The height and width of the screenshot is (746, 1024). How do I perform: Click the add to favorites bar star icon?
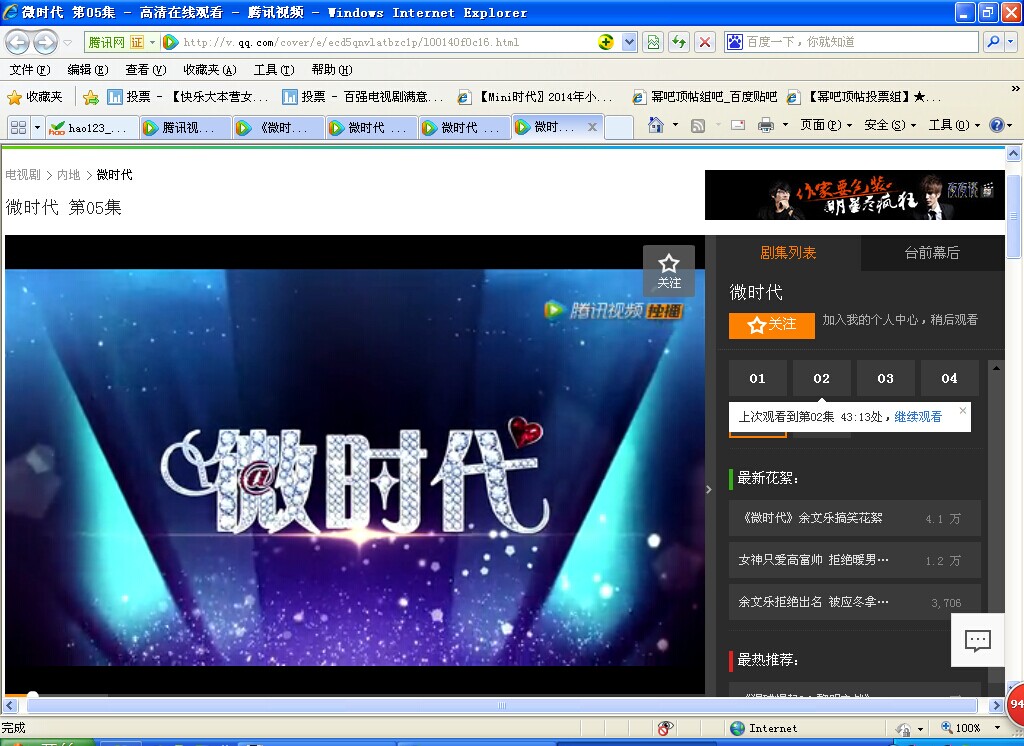click(x=91, y=97)
